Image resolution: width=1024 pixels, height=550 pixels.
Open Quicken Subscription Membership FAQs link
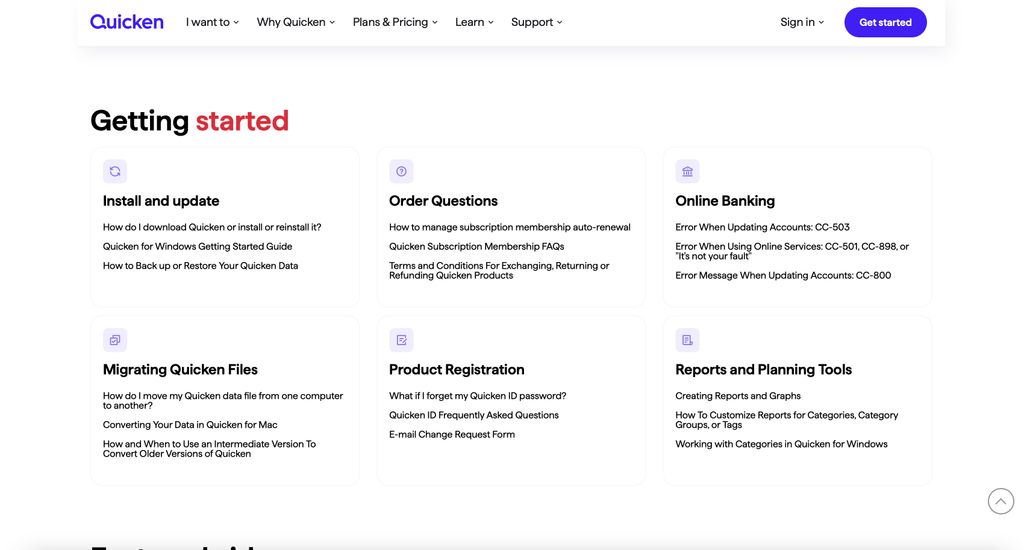[476, 246]
